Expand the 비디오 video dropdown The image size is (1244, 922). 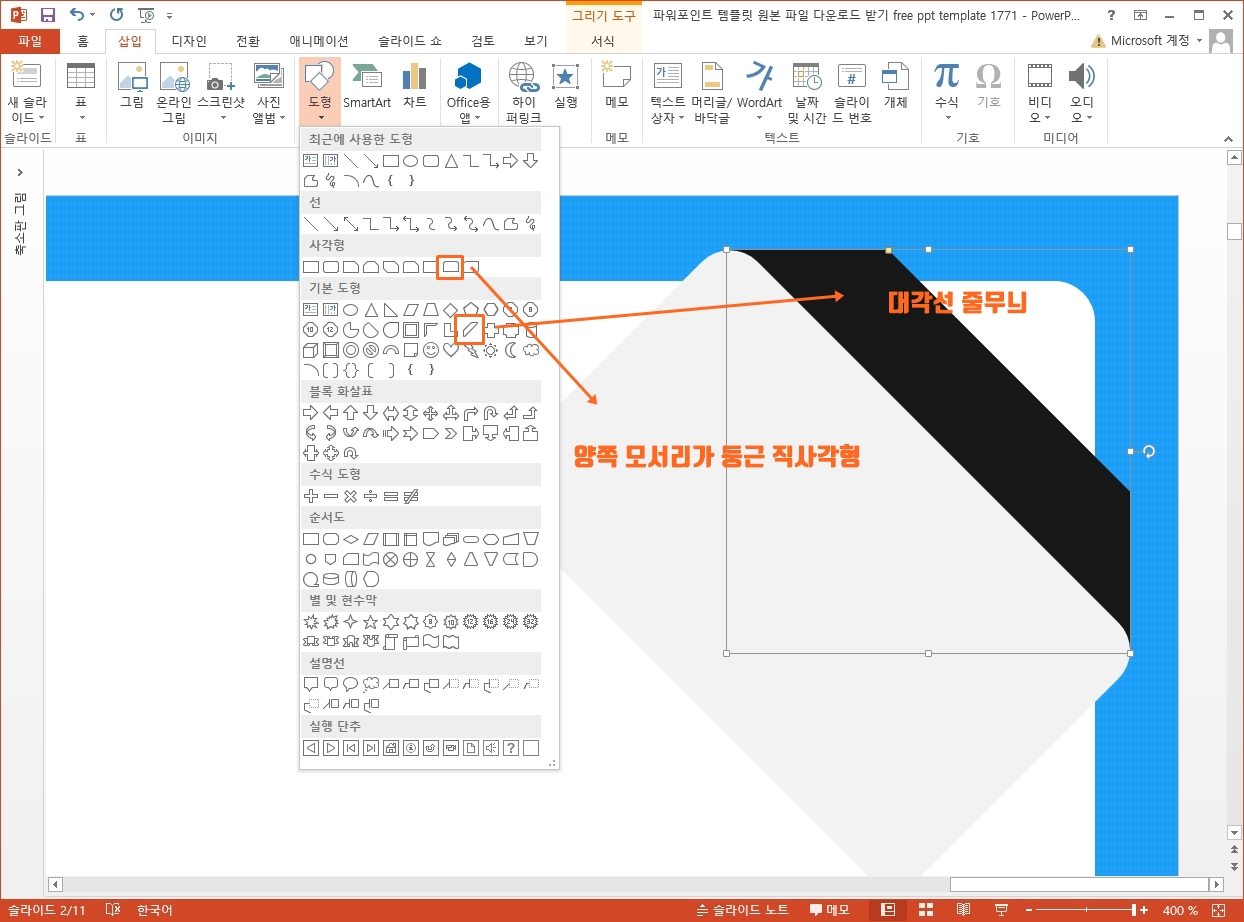[x=1040, y=110]
